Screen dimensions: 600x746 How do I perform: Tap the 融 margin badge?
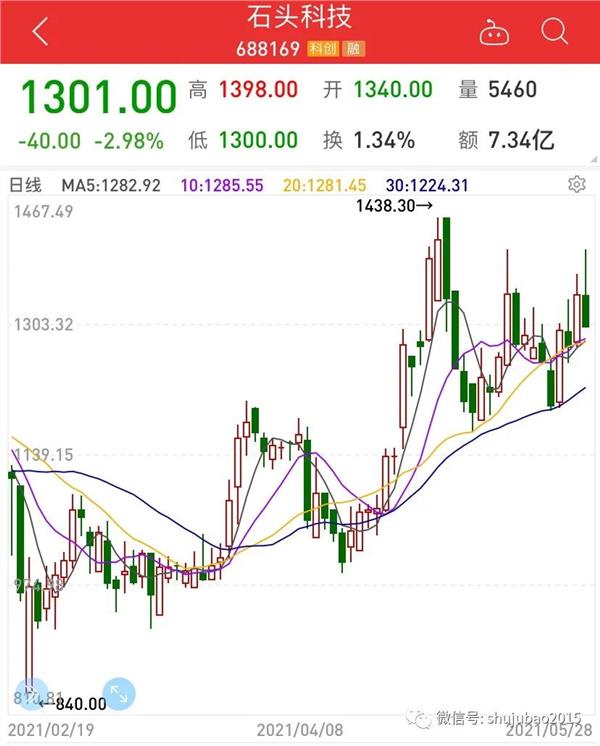pos(351,48)
